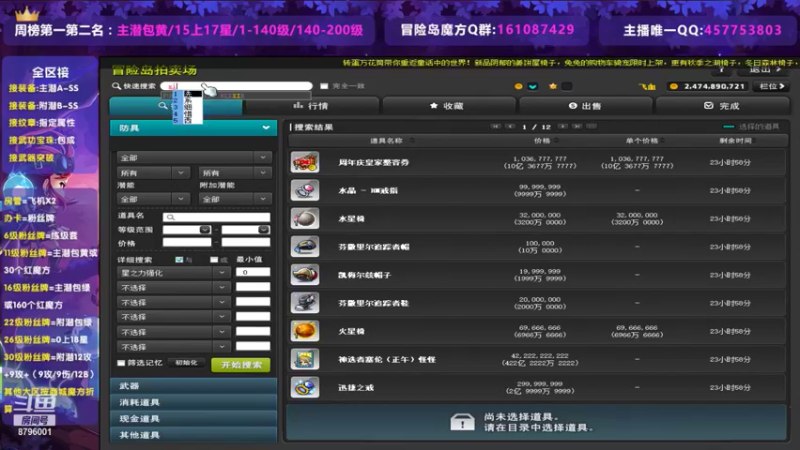Open the 全部 dropdown under 潜能
Viewport: 800px width, 450px height.
pyautogui.click(x=153, y=199)
